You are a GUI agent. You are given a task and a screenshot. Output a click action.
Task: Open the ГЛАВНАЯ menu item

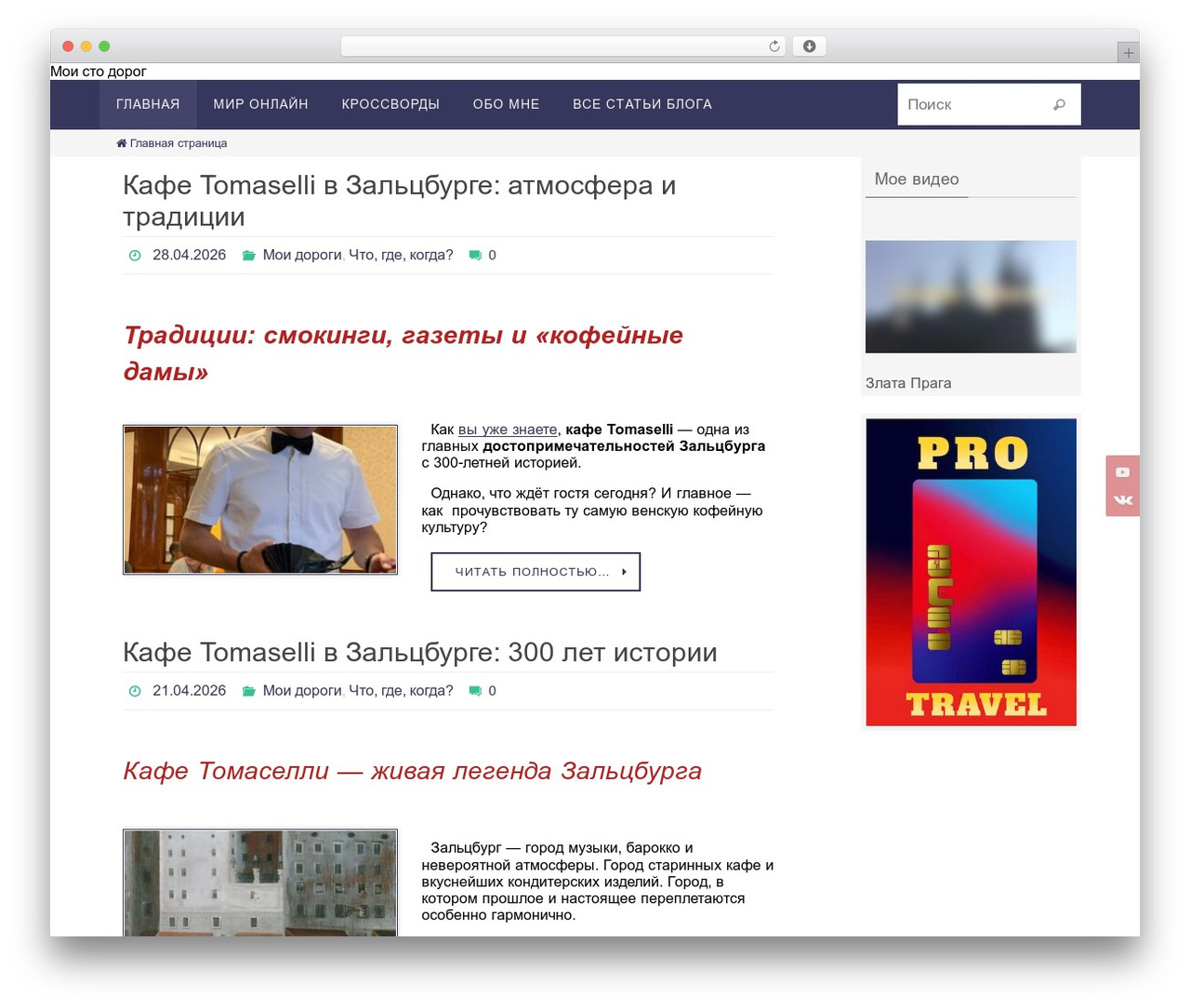pyautogui.click(x=148, y=104)
